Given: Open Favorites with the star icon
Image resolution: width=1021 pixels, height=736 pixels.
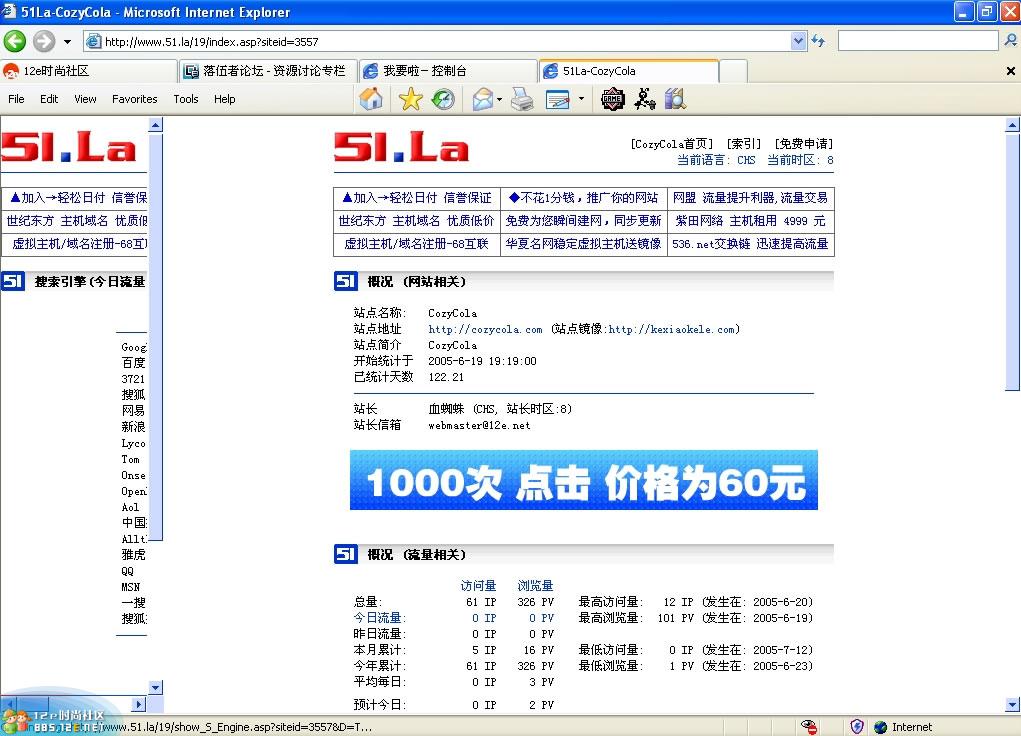Looking at the screenshot, I should tap(411, 99).
